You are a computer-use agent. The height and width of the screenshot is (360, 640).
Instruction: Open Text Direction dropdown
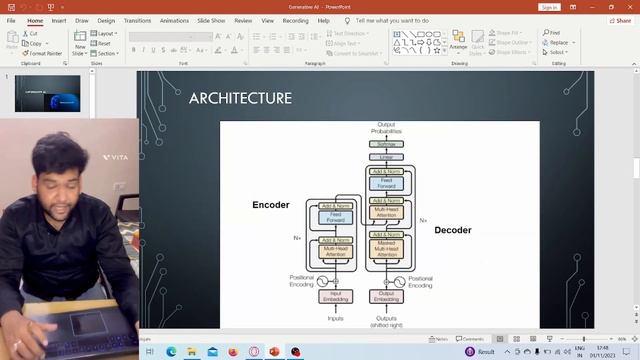[348, 33]
